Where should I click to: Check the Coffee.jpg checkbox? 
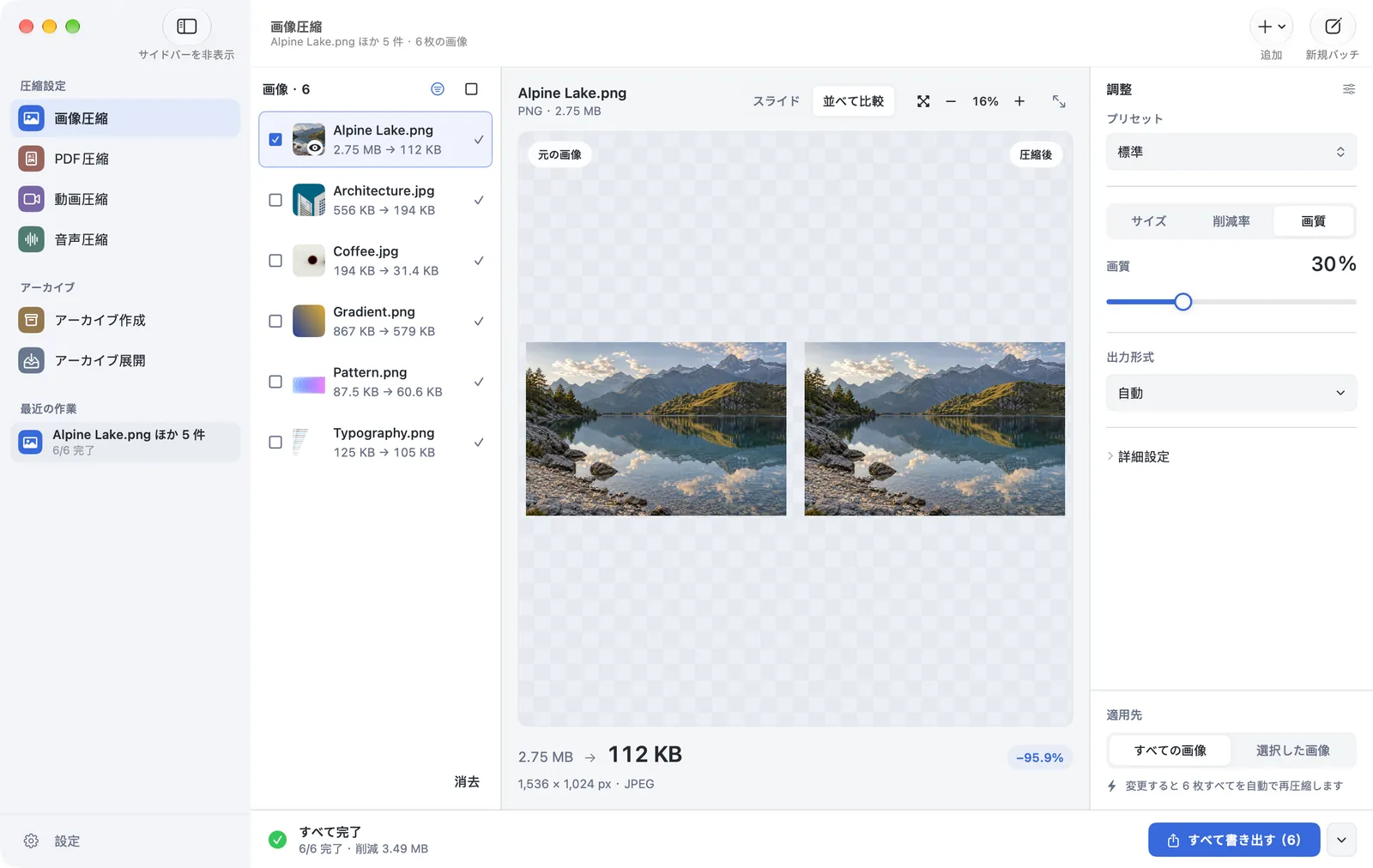275,261
